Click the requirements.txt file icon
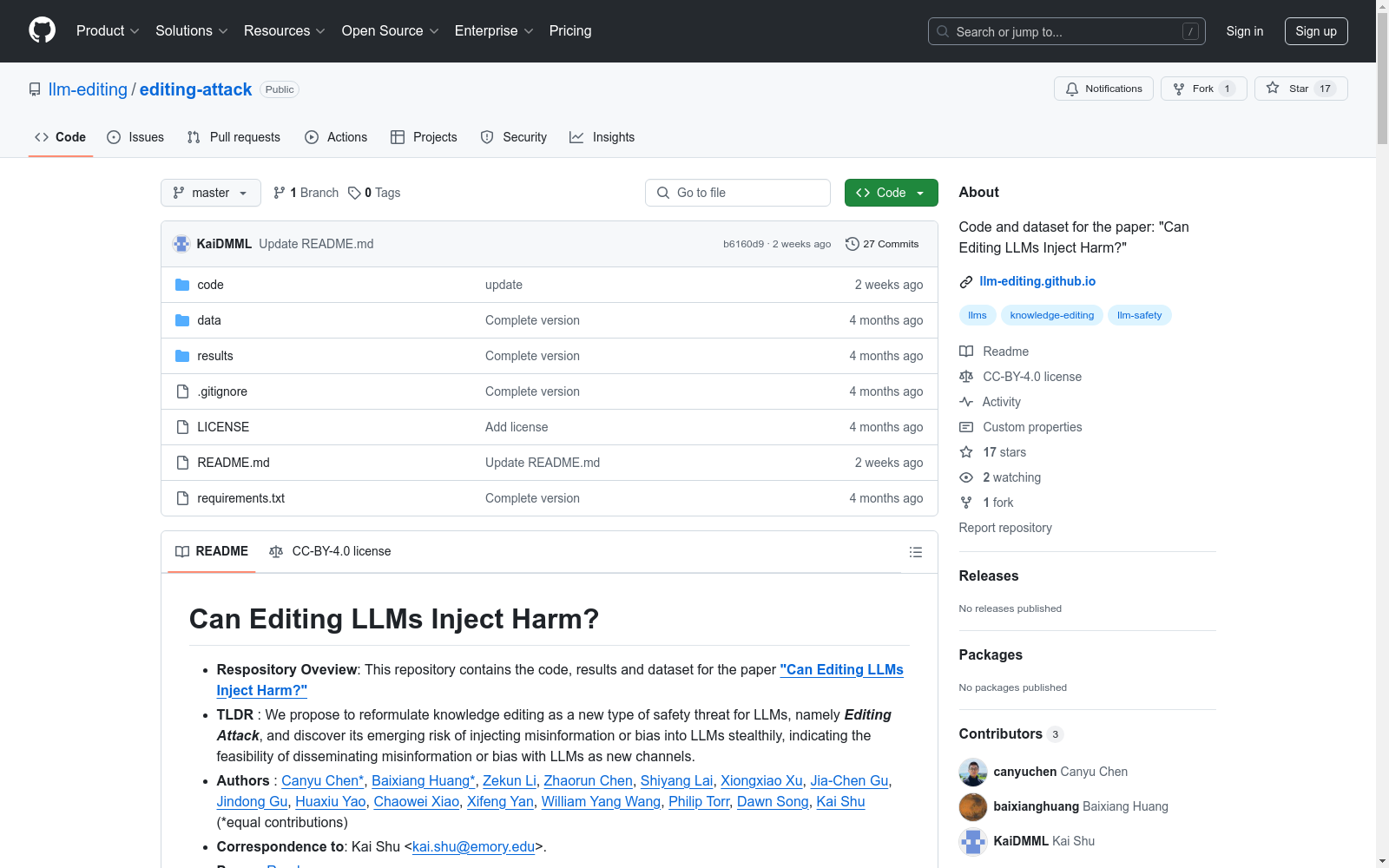The image size is (1389, 868). [182, 498]
